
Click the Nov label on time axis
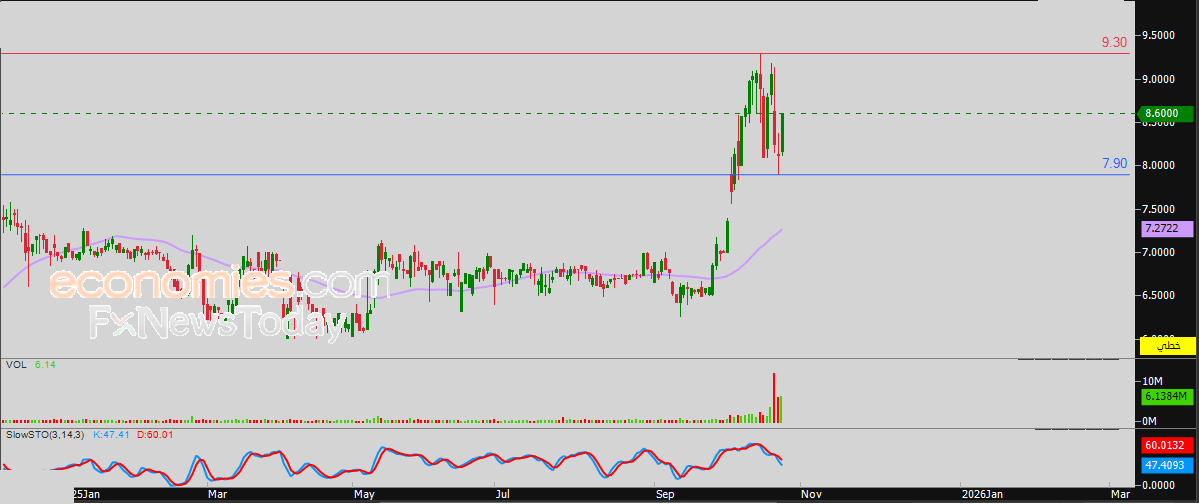(x=810, y=494)
